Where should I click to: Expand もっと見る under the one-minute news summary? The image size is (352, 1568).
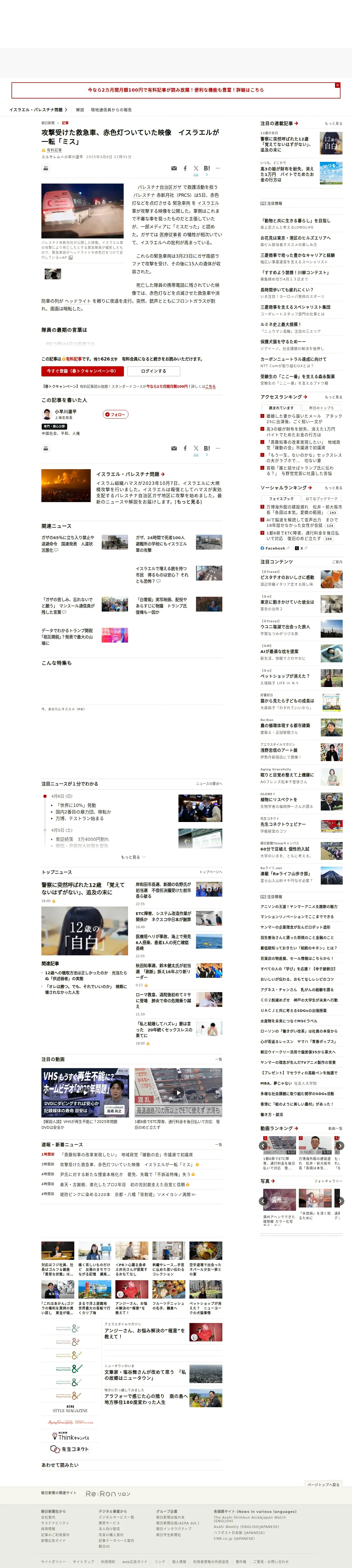133,858
